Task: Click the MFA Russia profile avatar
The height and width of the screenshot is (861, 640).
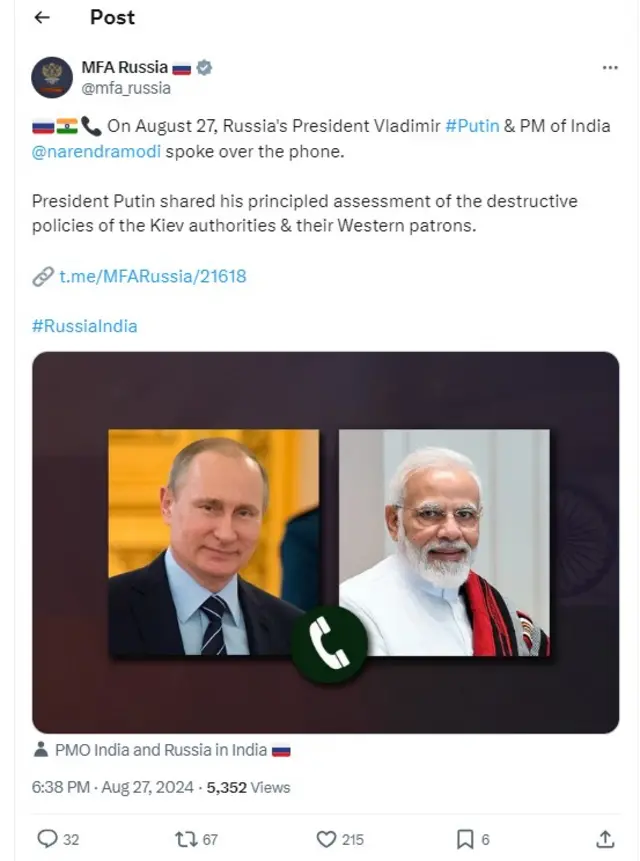Action: pyautogui.click(x=52, y=77)
